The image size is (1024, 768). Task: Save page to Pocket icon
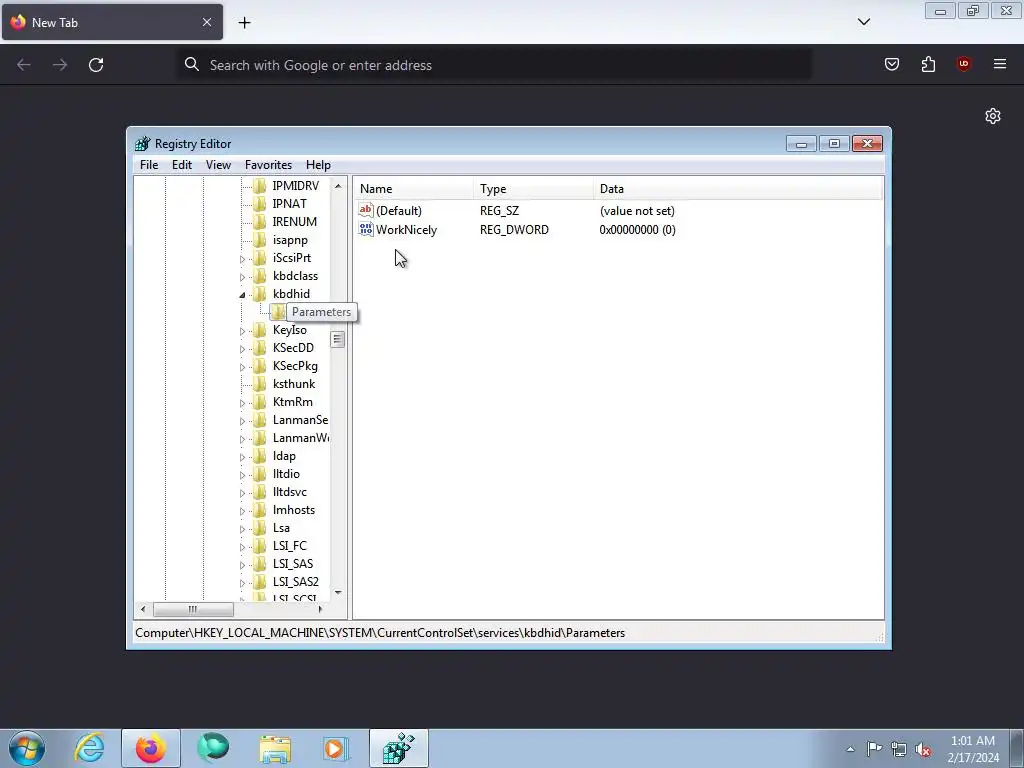891,64
